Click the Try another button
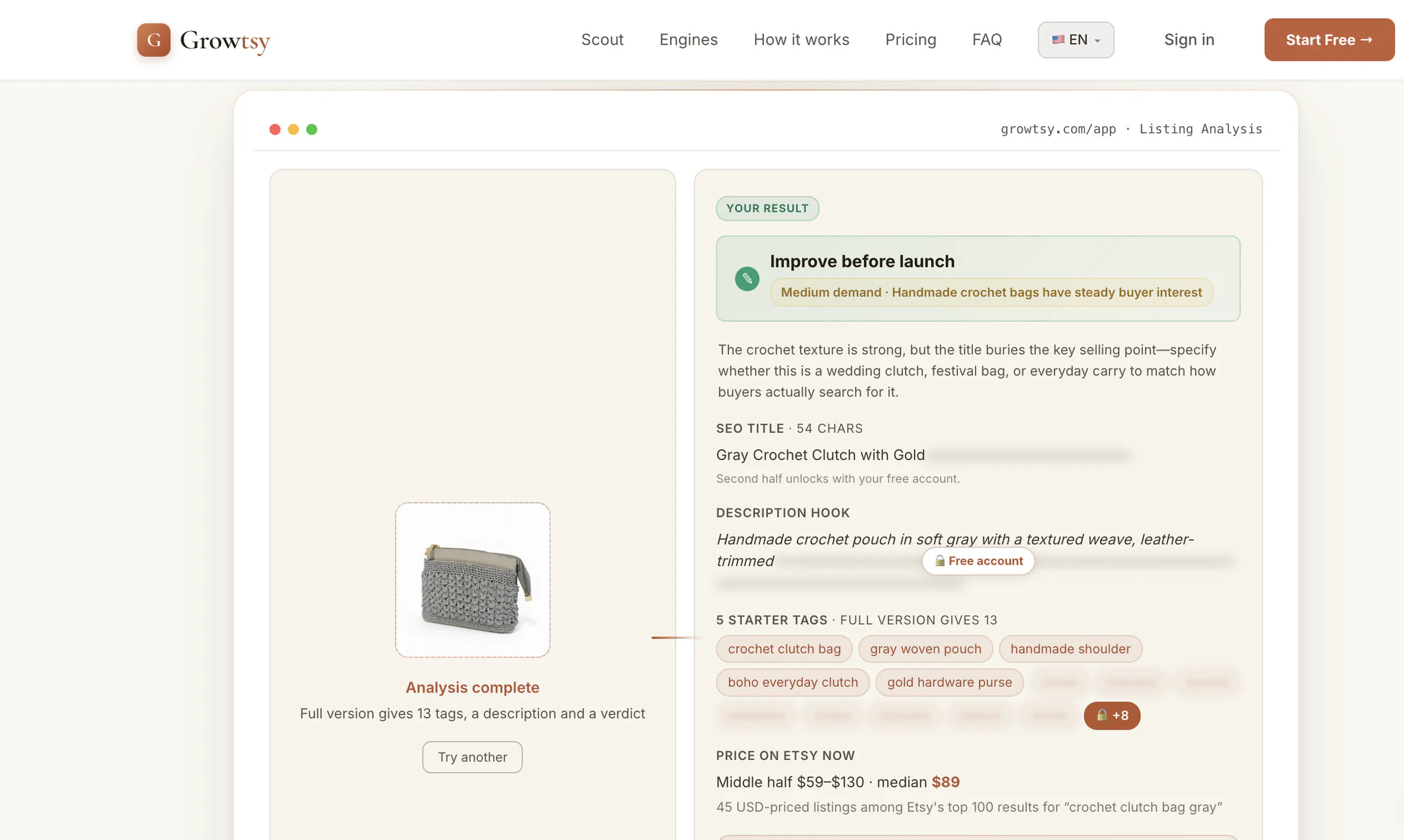 [472, 756]
